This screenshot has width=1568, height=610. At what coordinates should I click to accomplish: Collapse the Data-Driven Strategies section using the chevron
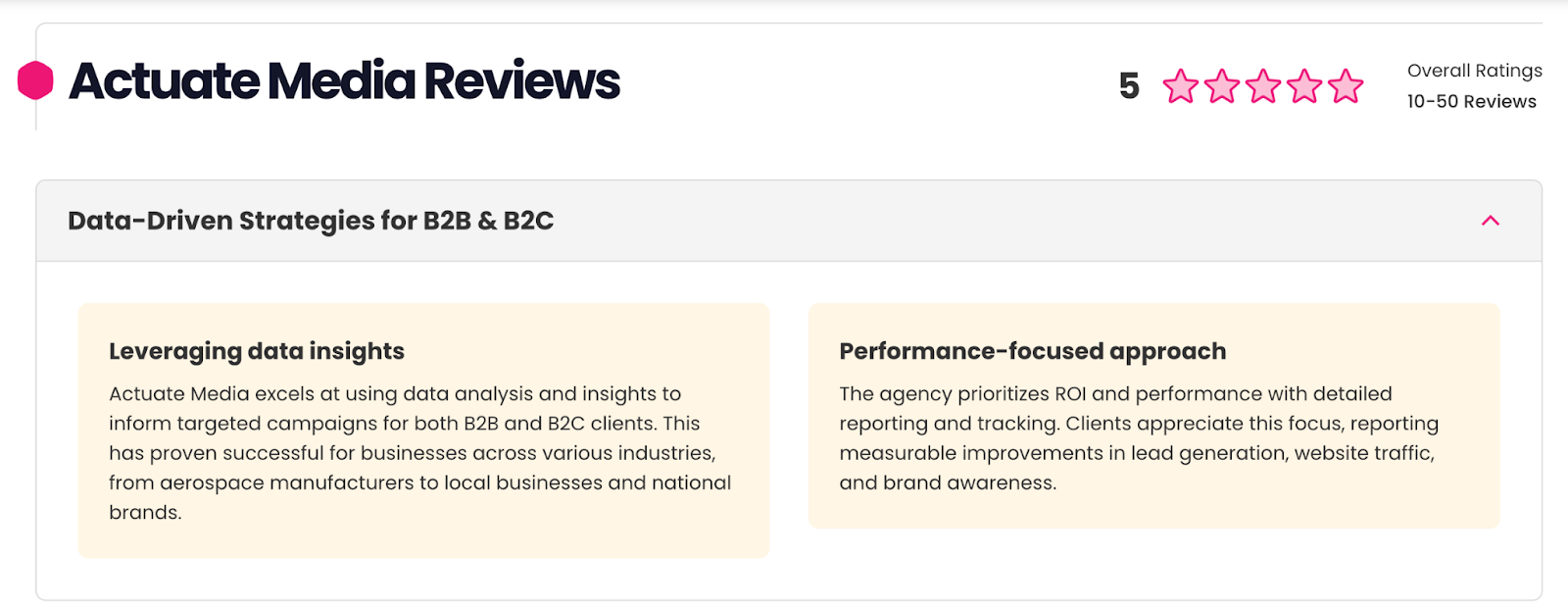[x=1490, y=221]
